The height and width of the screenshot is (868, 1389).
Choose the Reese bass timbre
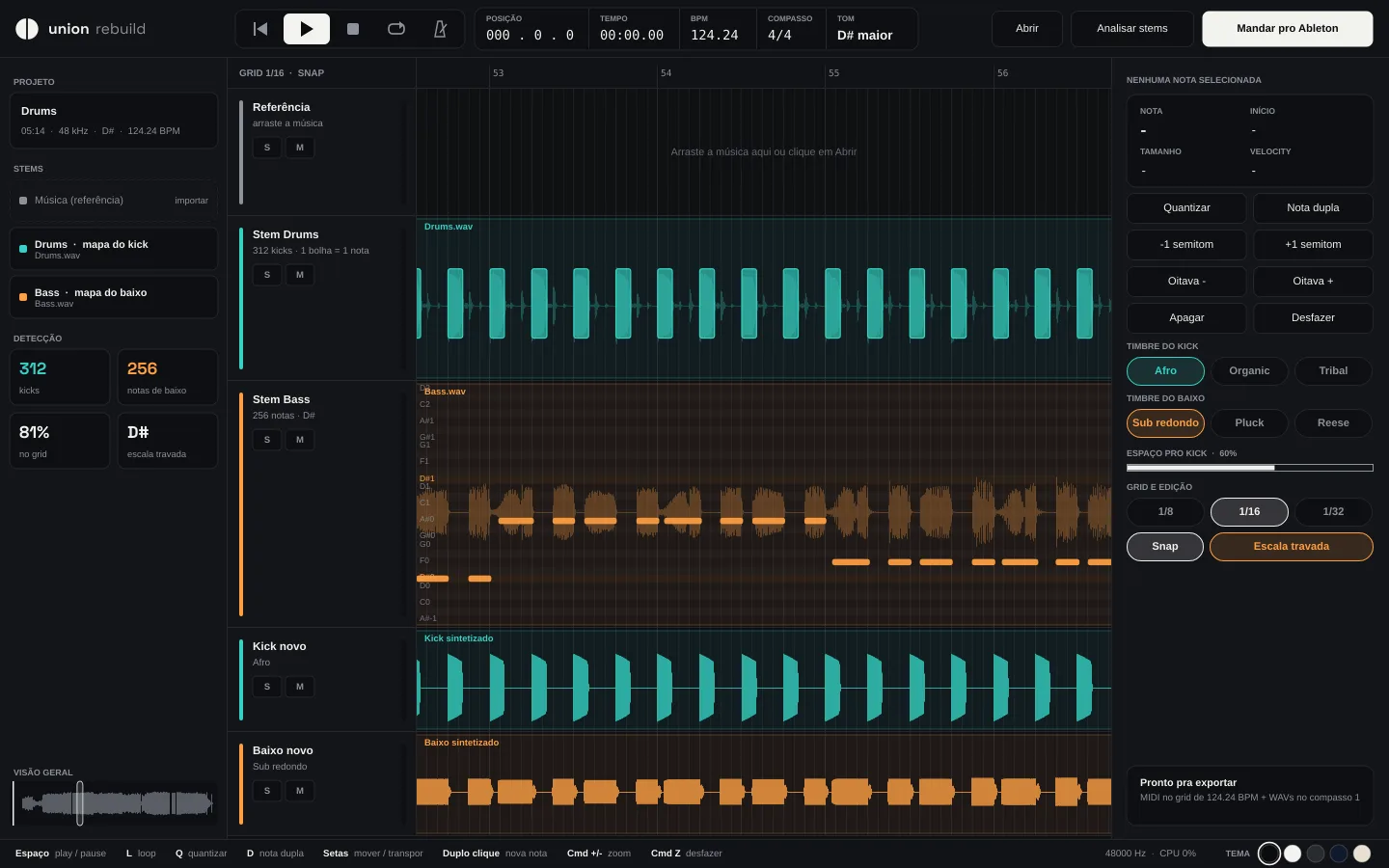(1333, 423)
